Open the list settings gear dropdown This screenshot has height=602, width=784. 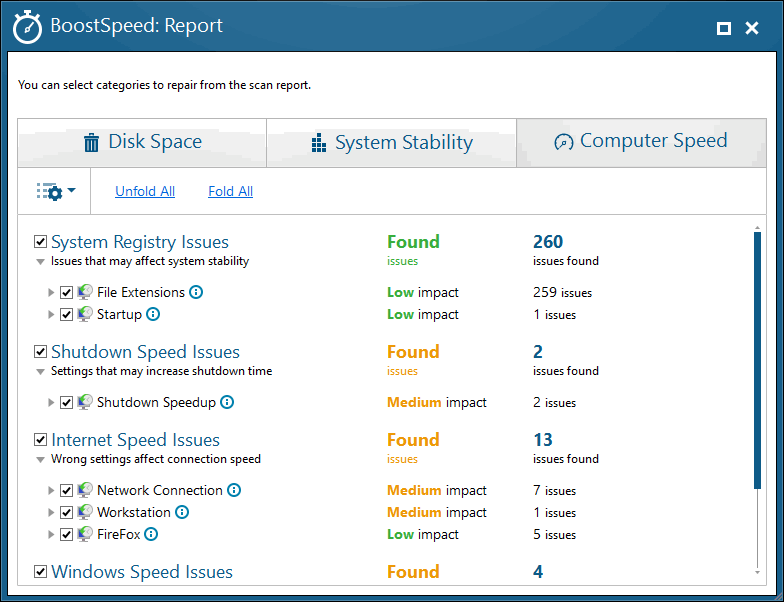coord(56,192)
